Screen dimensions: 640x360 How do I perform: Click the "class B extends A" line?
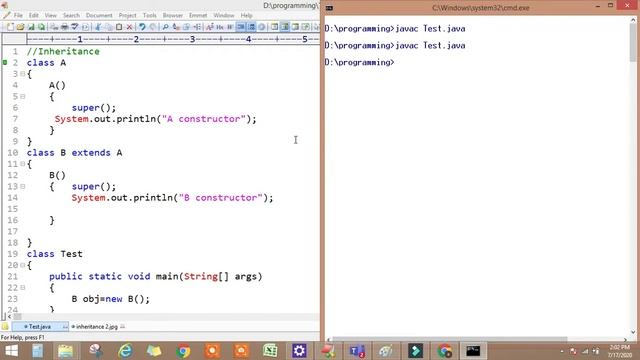[x=74, y=153]
